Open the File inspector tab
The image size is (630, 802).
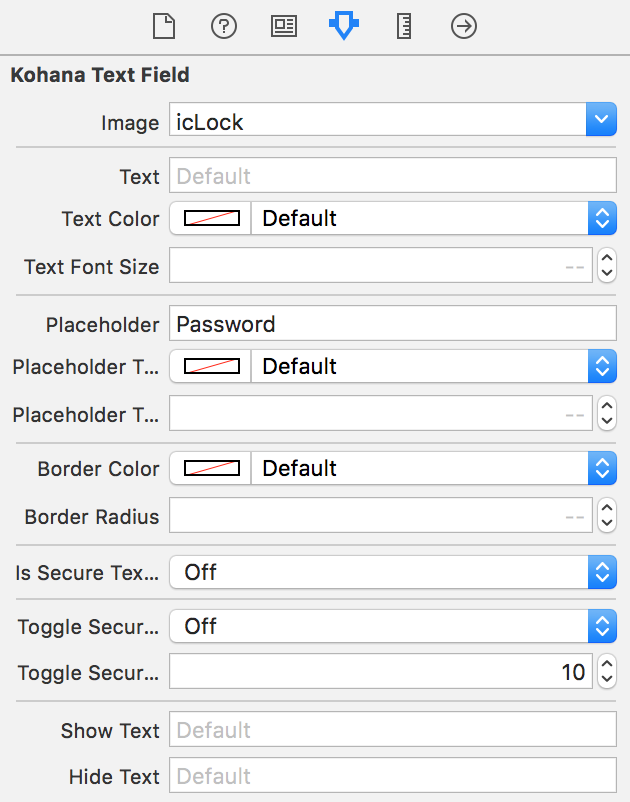point(164,26)
